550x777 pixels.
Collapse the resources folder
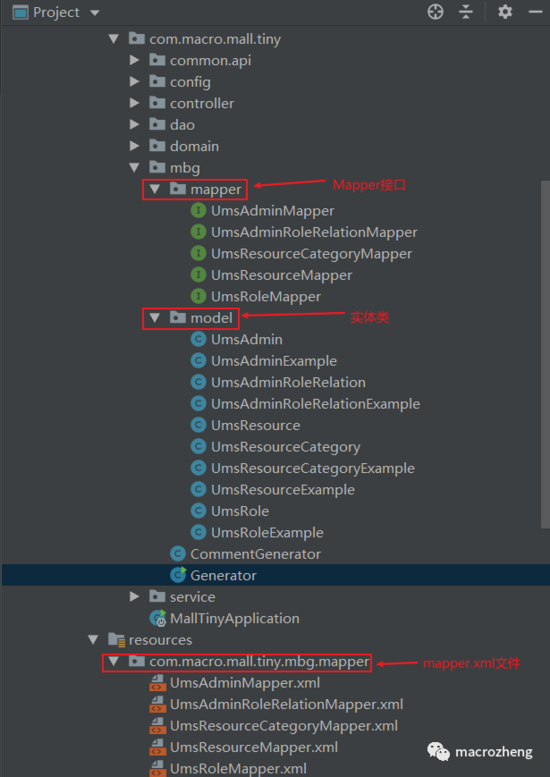93,640
